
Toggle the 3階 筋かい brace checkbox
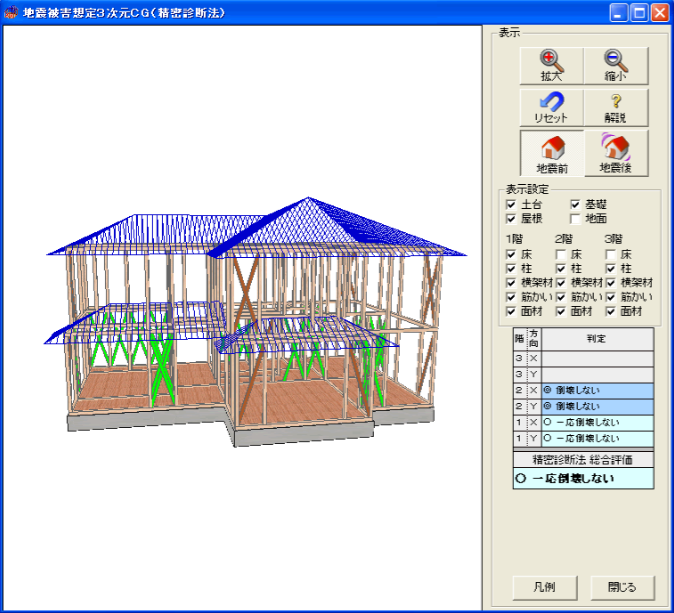tap(611, 297)
